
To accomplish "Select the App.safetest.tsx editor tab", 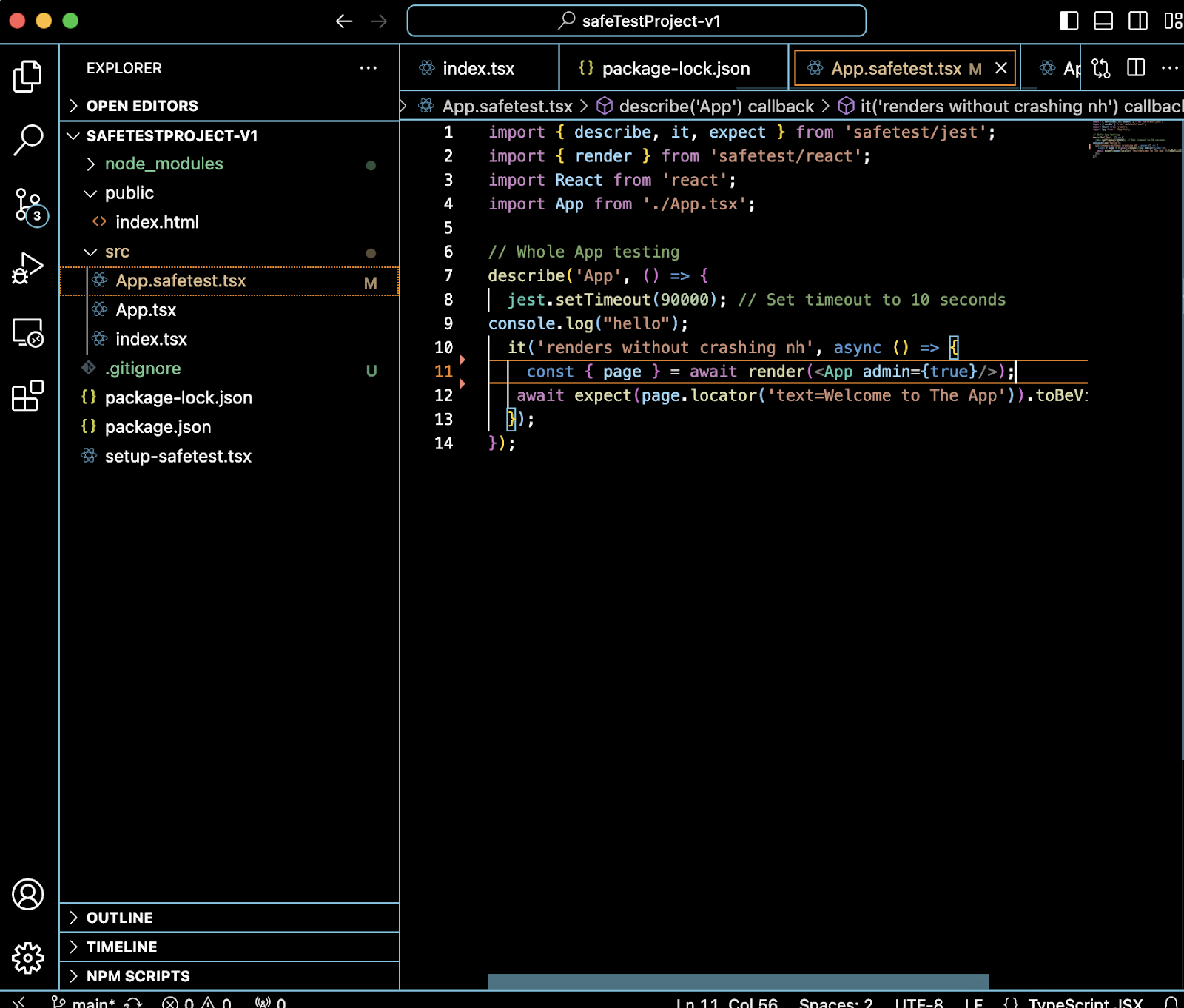I will point(895,68).
